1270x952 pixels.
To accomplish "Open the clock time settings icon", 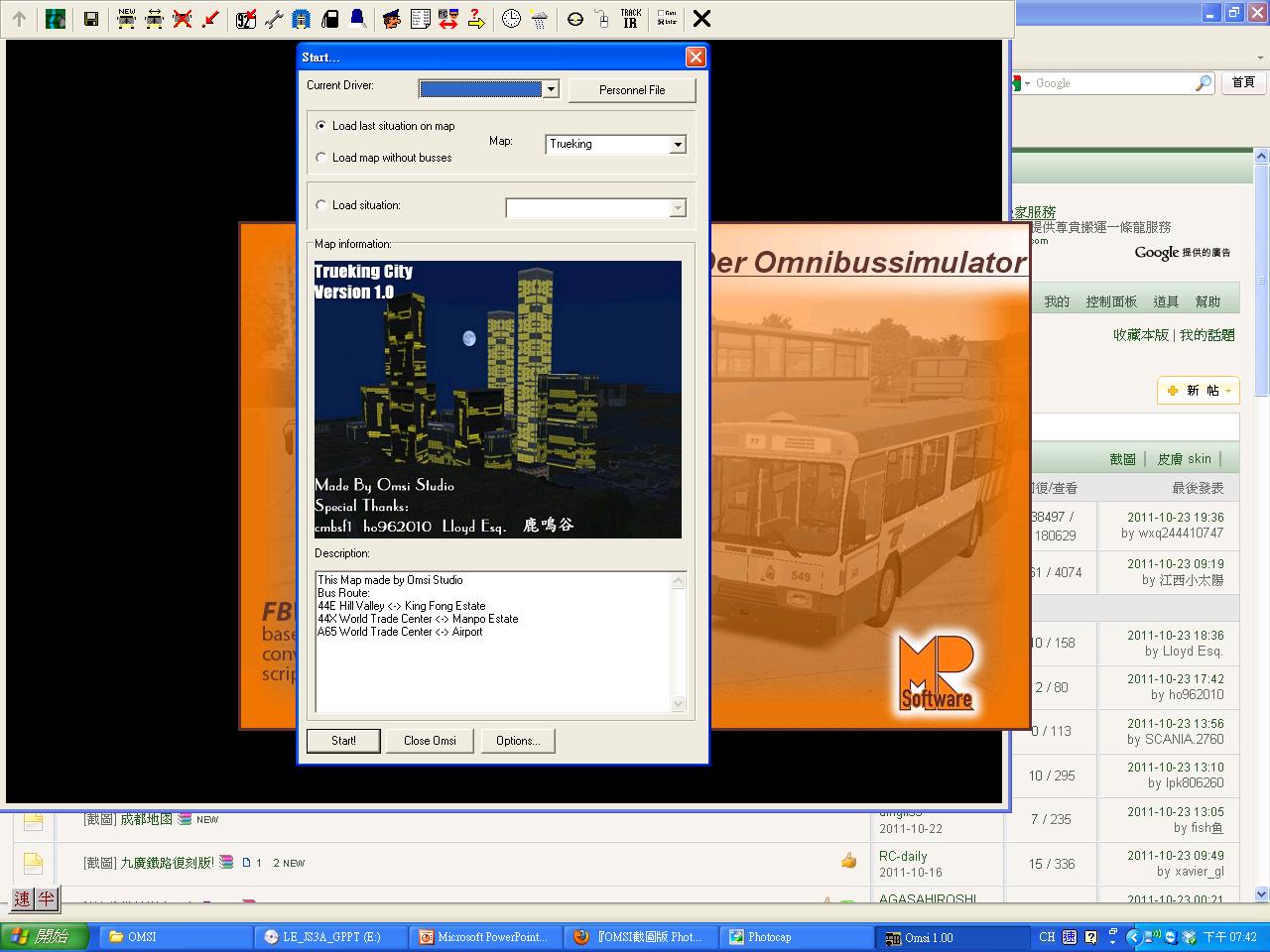I will coord(511,19).
